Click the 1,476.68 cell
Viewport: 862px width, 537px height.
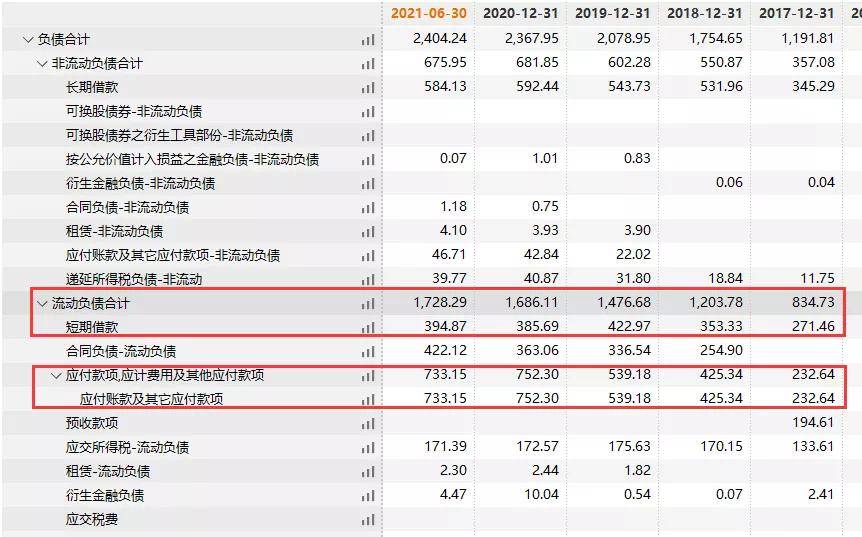(624, 302)
